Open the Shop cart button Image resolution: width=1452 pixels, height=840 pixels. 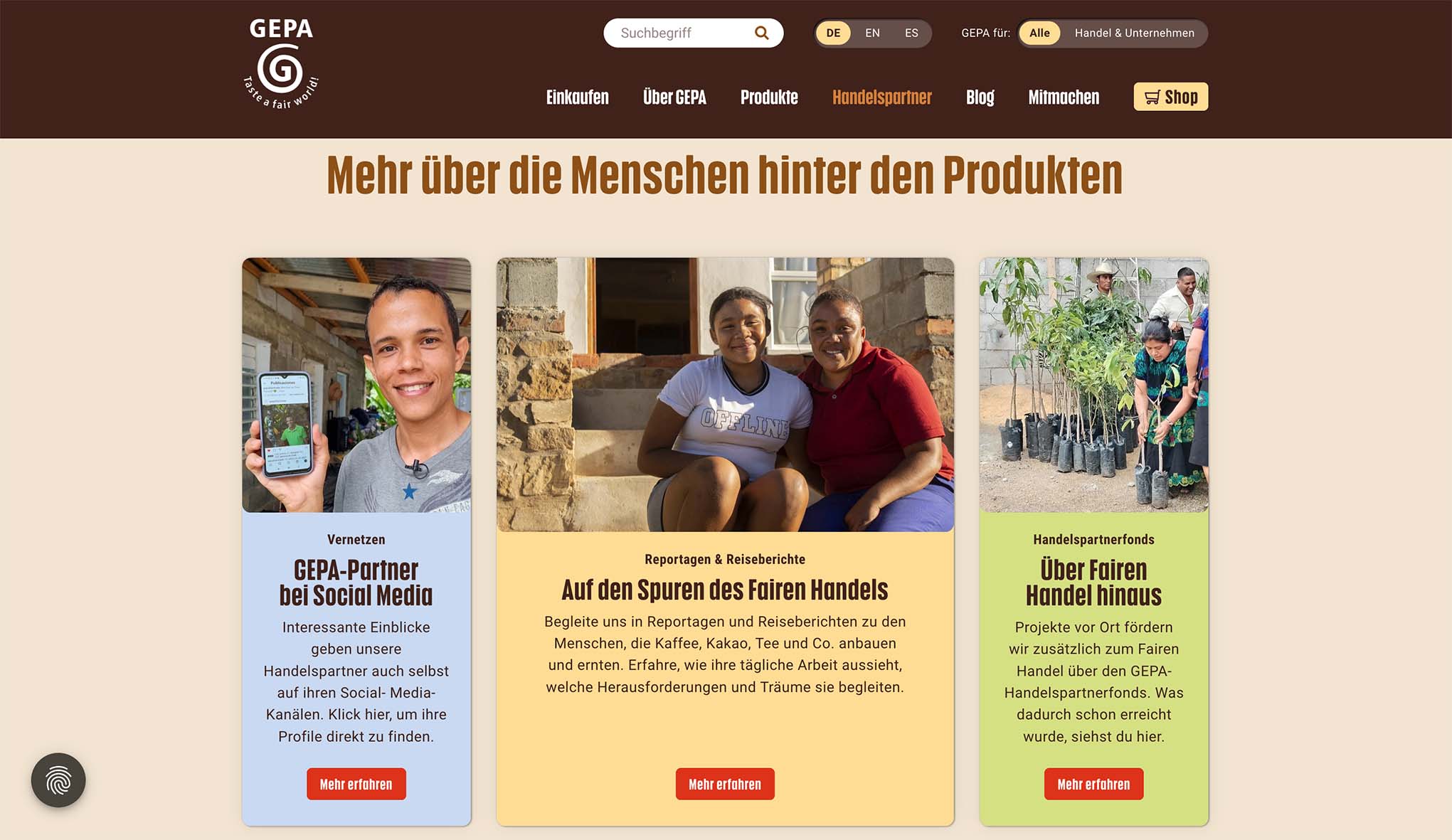tap(1170, 97)
